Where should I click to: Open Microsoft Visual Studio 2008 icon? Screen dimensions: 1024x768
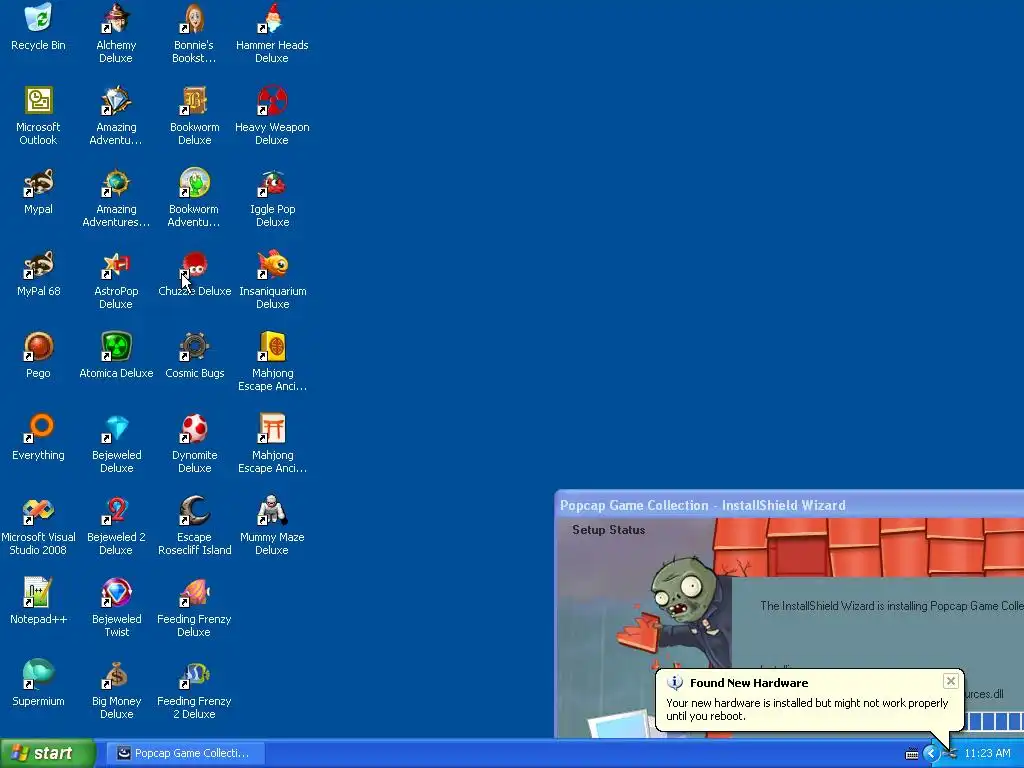(39, 511)
